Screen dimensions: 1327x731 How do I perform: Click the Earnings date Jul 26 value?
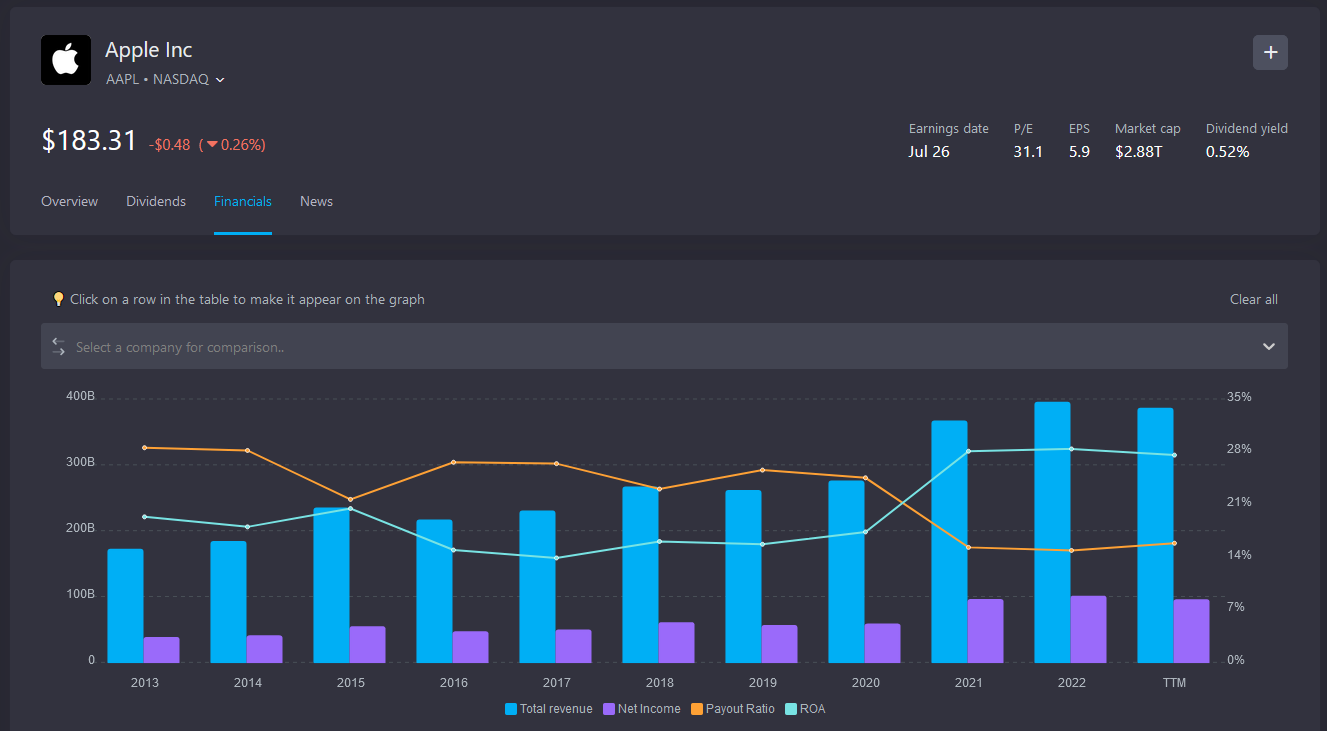pos(929,152)
